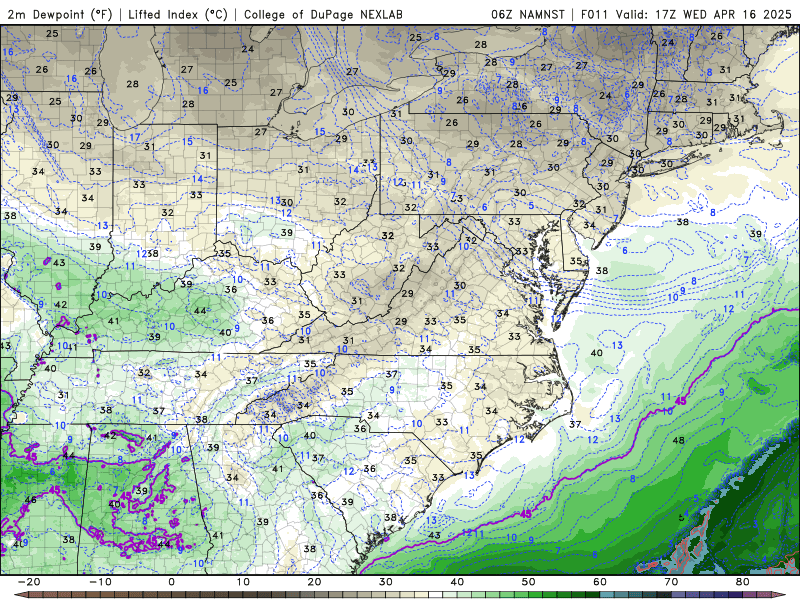
Task: Pick the '50' color scale label
Action: point(529,582)
